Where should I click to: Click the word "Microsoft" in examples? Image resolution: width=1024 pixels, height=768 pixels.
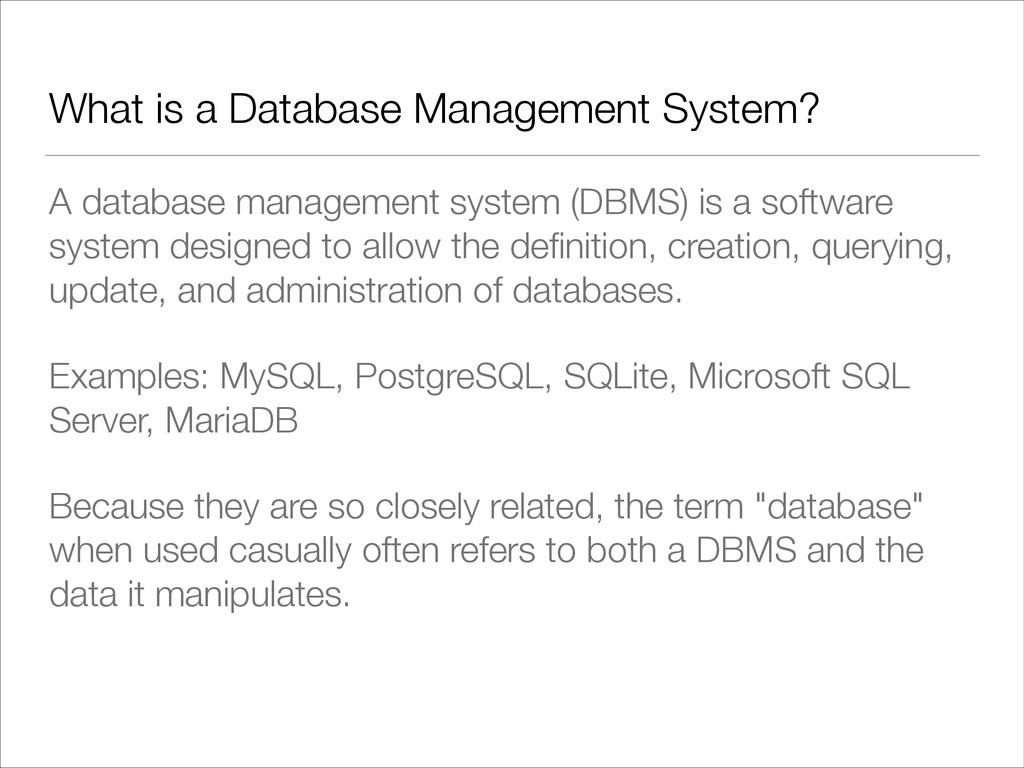[759, 377]
